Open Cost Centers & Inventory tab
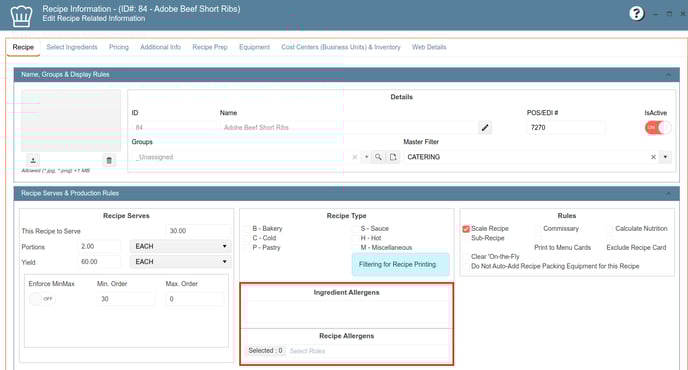Viewport: 688px width, 370px height. [341, 47]
